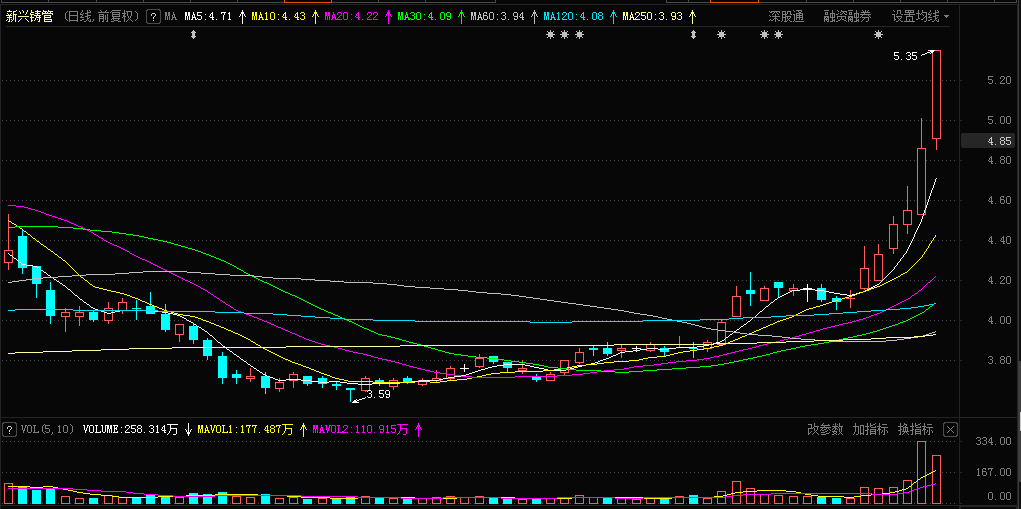
Task: Click the magenta up arrow after MAVOL2
Action: [x=418, y=430]
